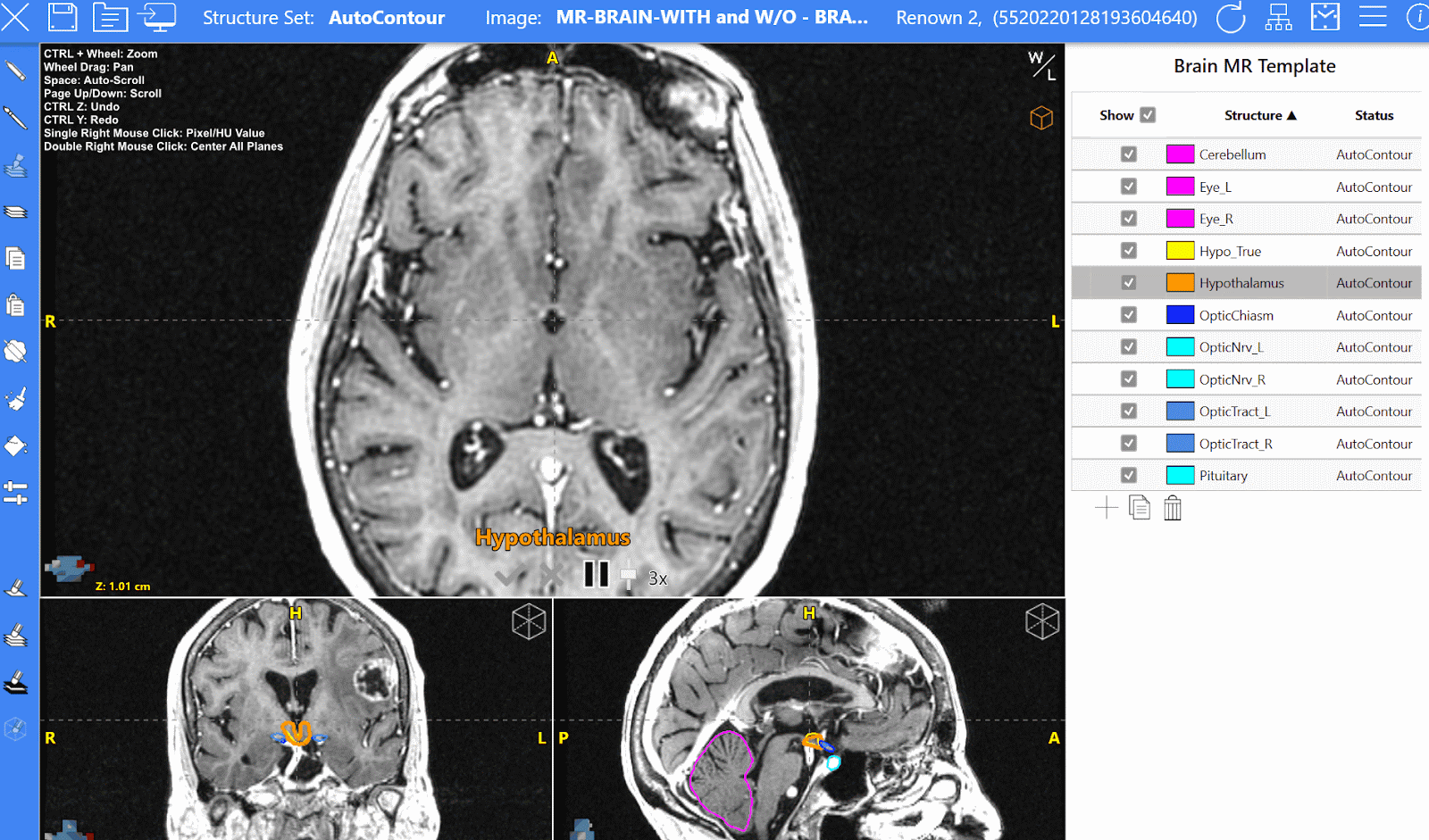Toggle the Show all structures checkbox
This screenshot has width=1429, height=840.
point(1149,115)
